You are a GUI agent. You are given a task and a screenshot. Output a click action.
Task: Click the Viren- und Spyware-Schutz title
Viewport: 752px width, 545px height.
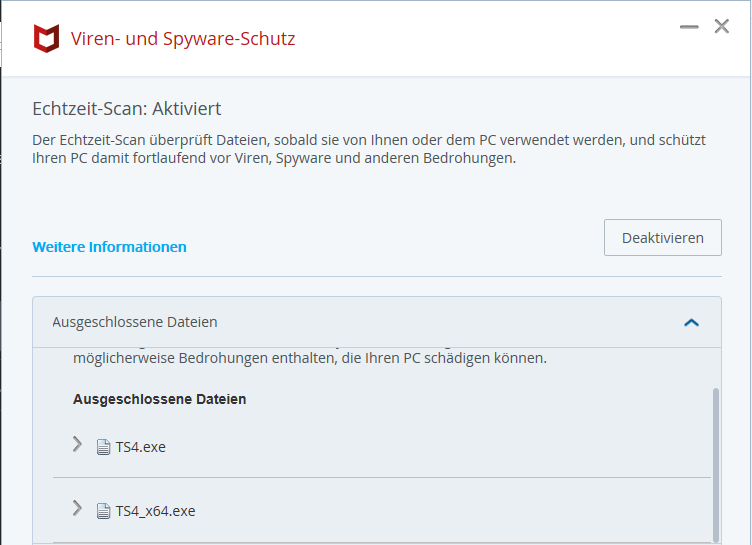point(183,39)
